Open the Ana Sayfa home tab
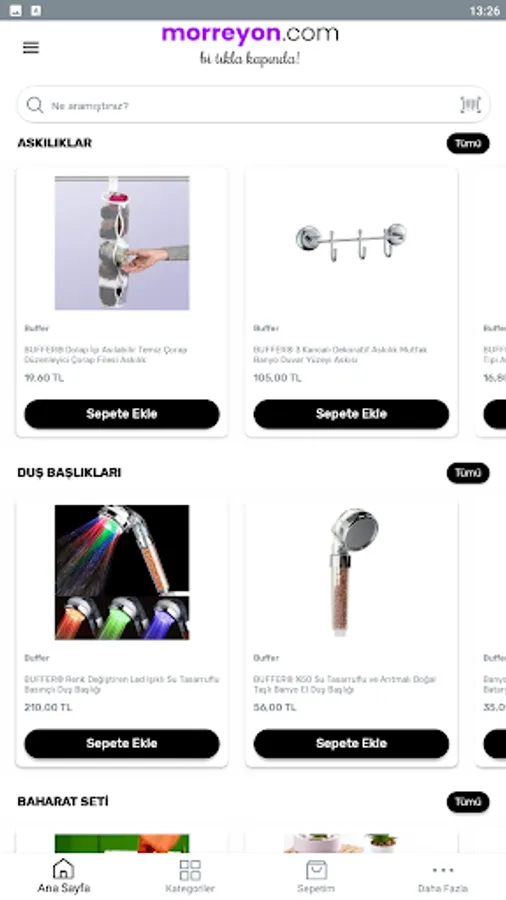Image resolution: width=506 pixels, height=900 pixels. tap(64, 876)
